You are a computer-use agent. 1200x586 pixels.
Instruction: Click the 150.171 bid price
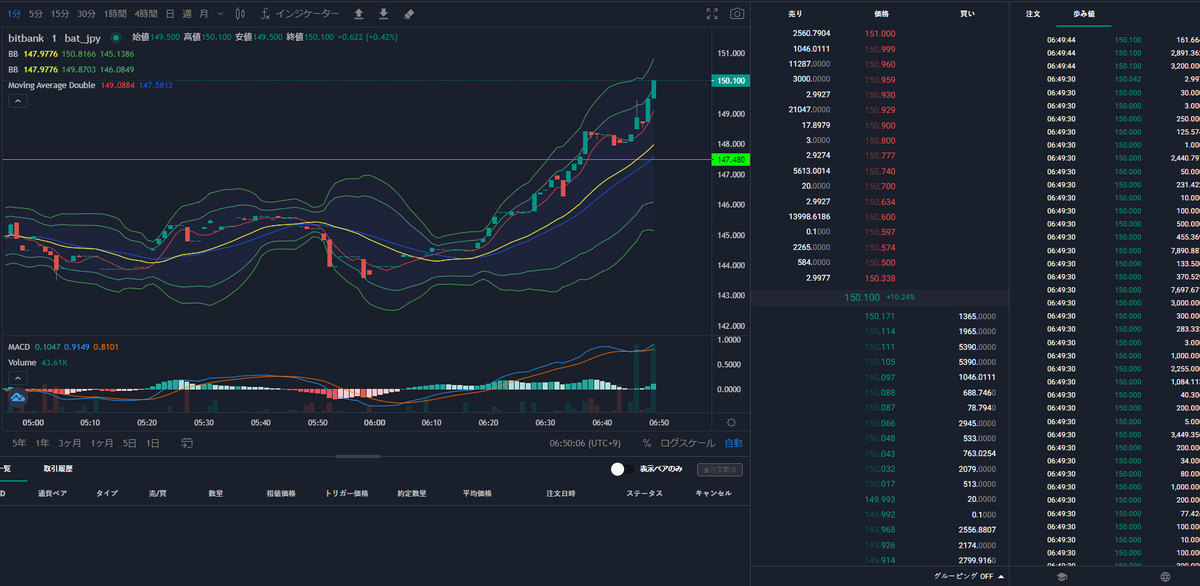(880, 316)
